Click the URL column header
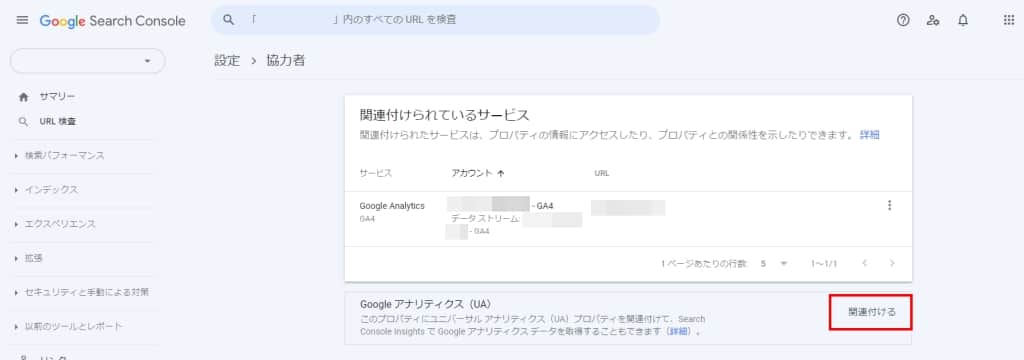The width and height of the screenshot is (1024, 360). point(601,174)
